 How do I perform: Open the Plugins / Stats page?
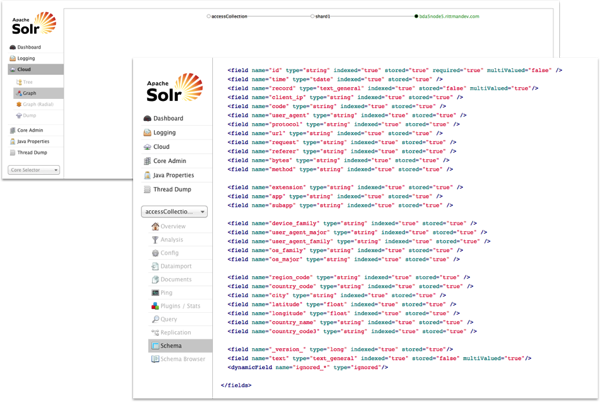[x=180, y=306]
